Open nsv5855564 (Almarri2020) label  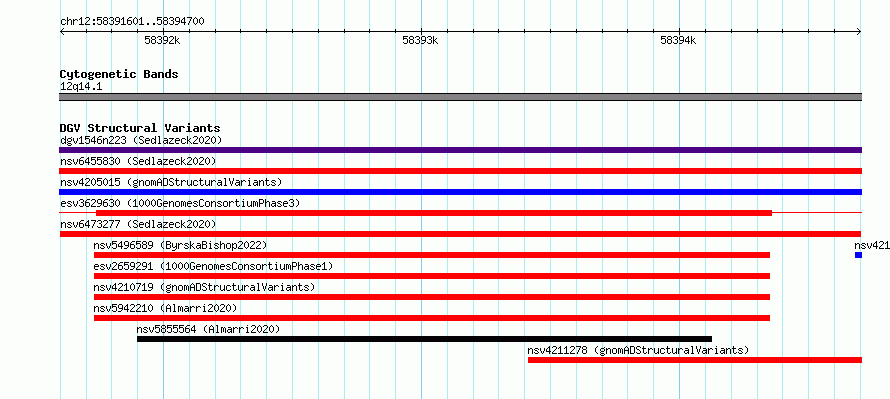[208, 329]
